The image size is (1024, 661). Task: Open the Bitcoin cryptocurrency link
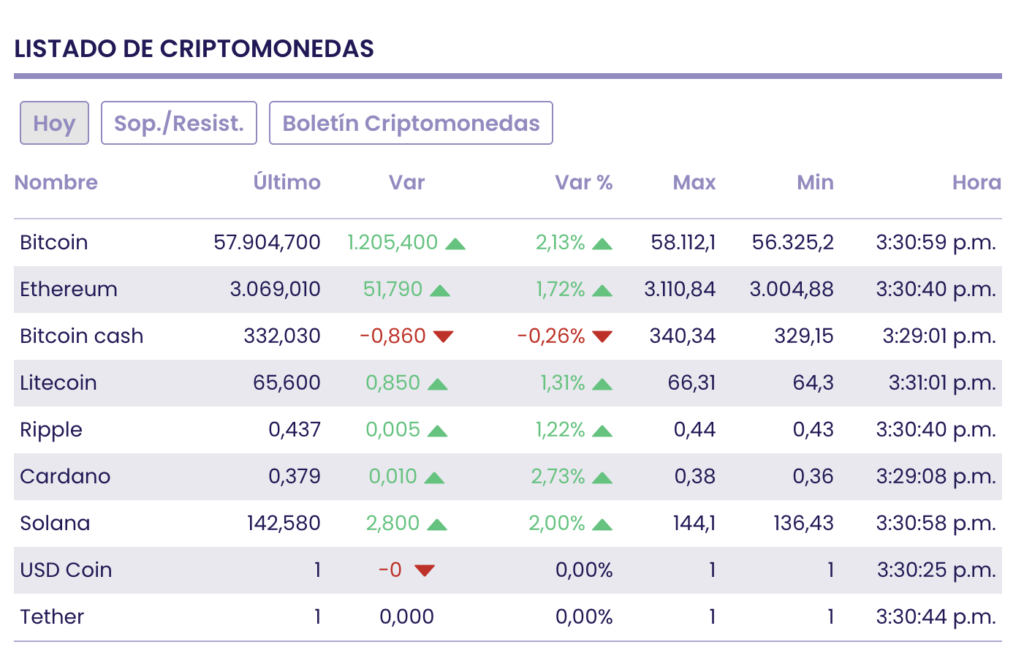pyautogui.click(x=54, y=243)
